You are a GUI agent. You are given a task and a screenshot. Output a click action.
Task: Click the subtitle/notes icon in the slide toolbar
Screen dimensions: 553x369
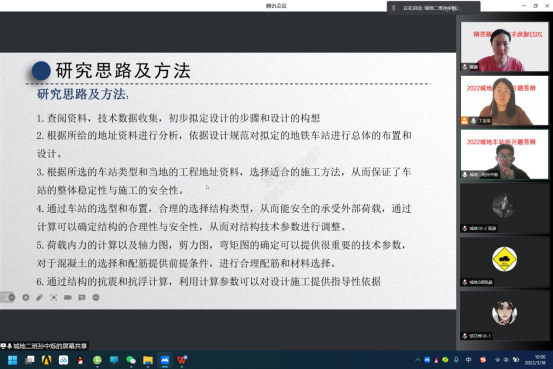(x=82, y=297)
